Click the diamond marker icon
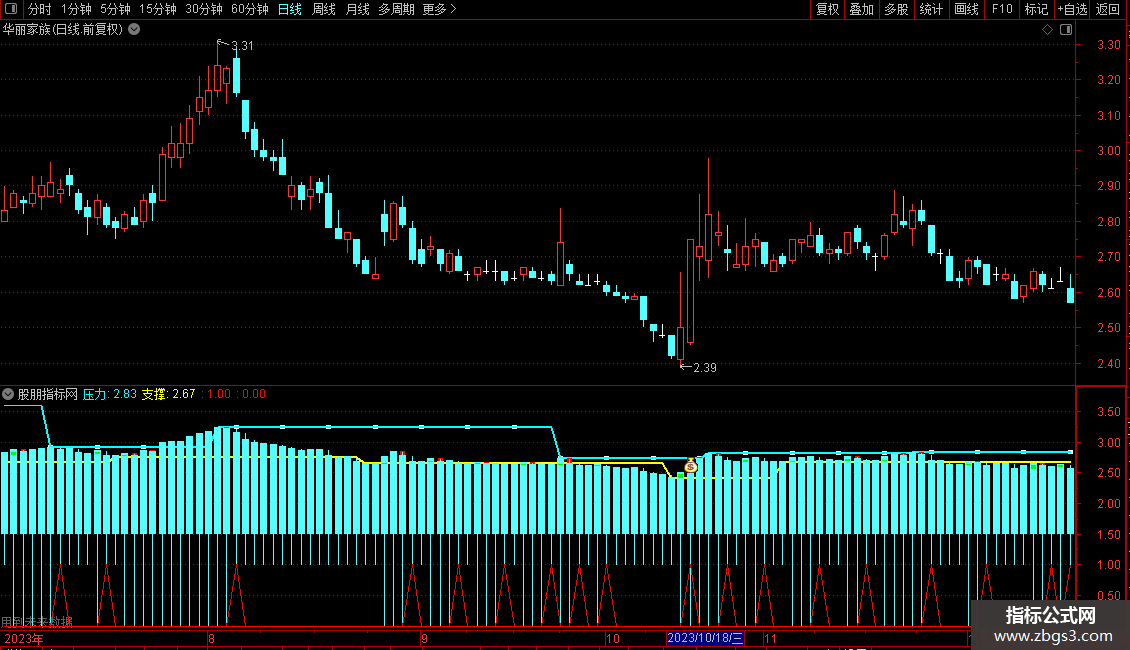 click(x=1047, y=30)
